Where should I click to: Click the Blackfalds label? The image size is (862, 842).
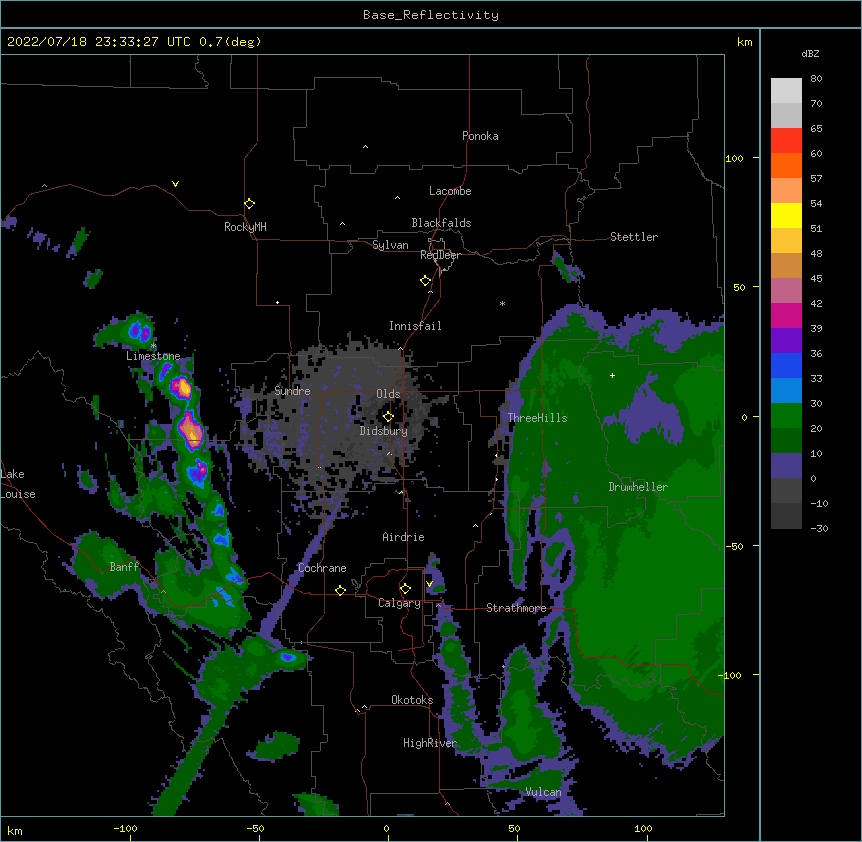tap(441, 223)
